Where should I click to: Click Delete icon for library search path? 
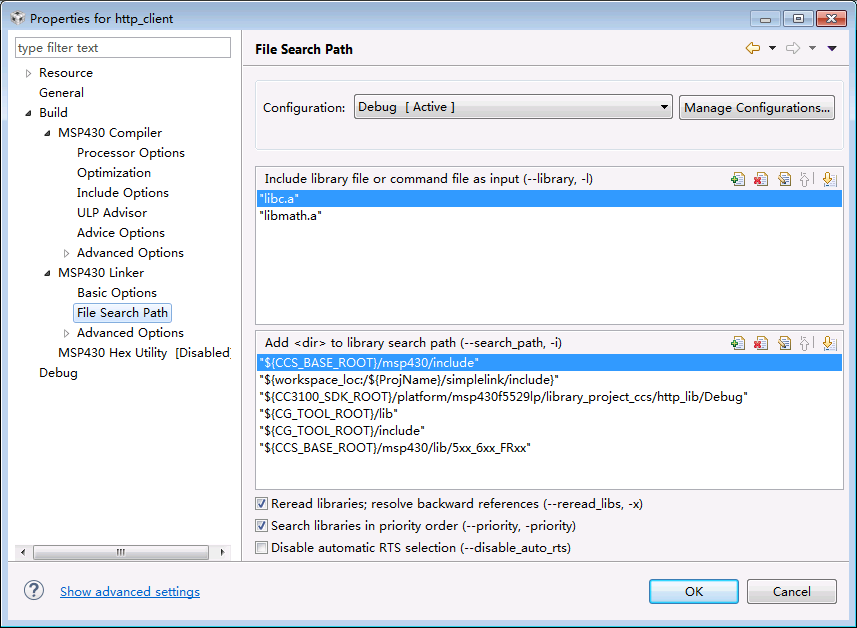[x=761, y=343]
